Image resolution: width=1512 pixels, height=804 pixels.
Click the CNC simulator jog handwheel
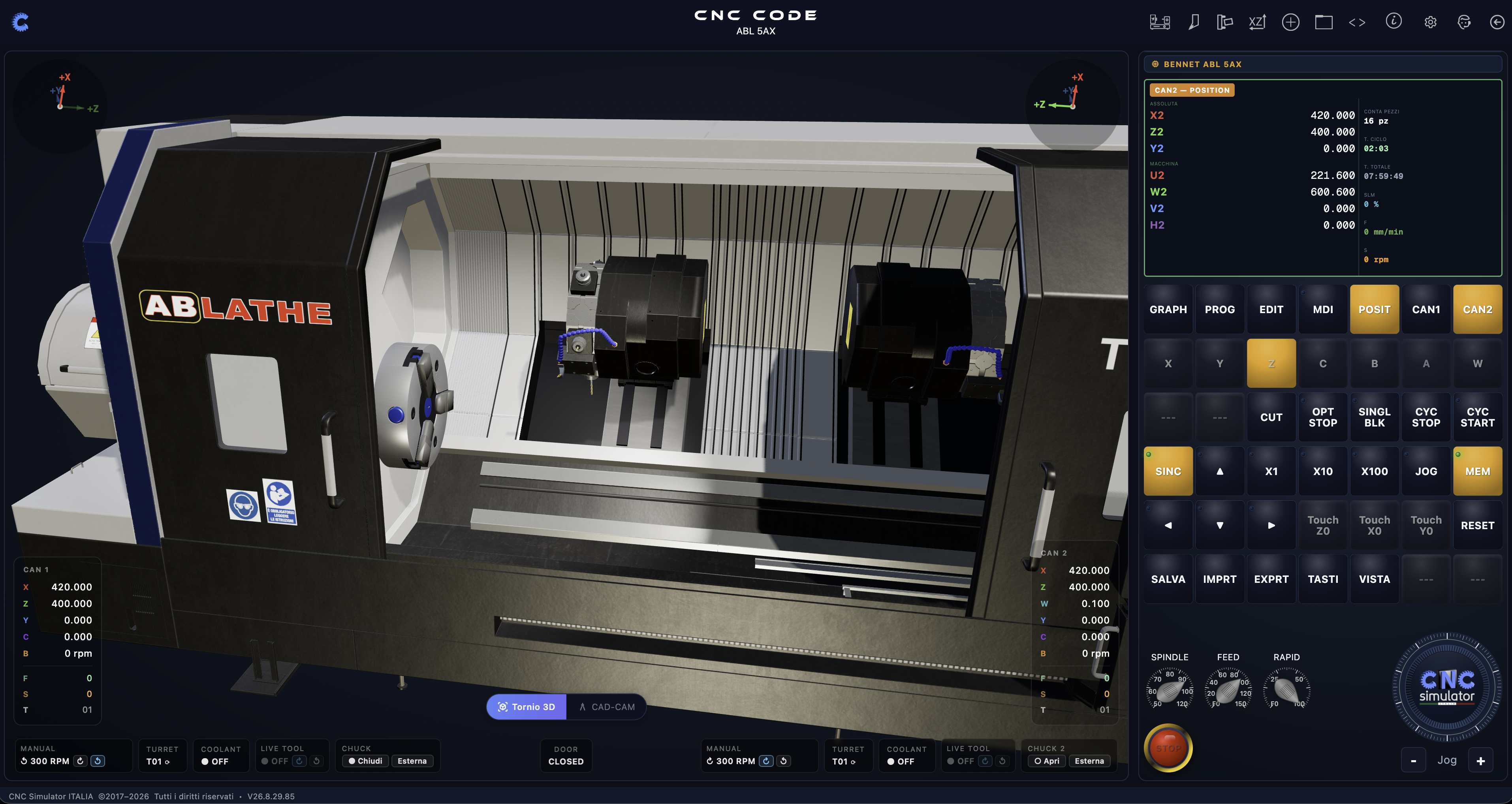[1447, 687]
